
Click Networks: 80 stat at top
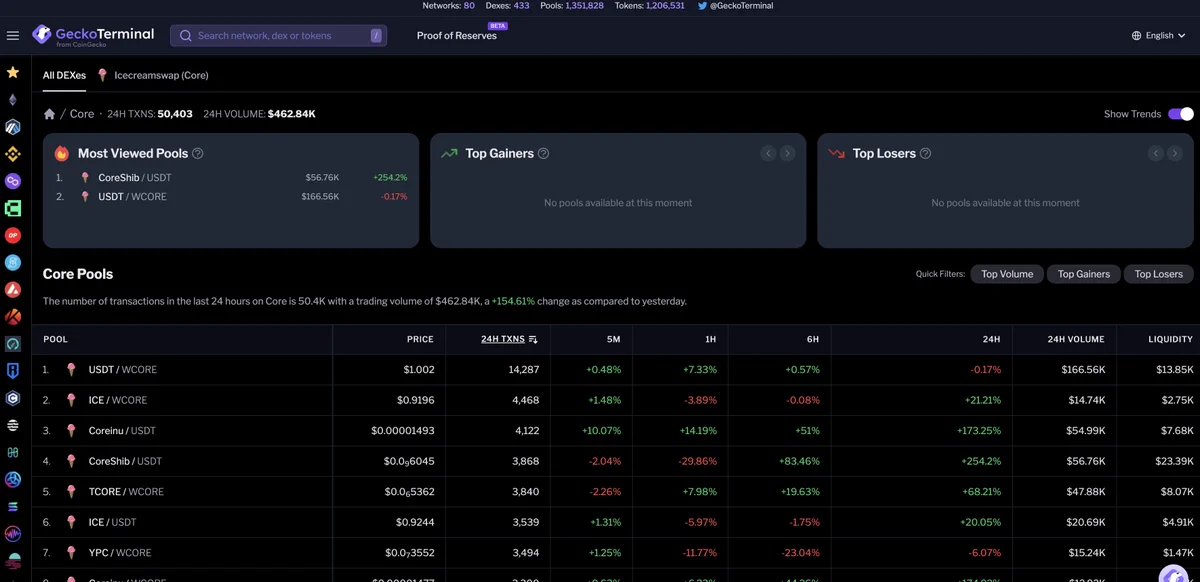pyautogui.click(x=449, y=6)
